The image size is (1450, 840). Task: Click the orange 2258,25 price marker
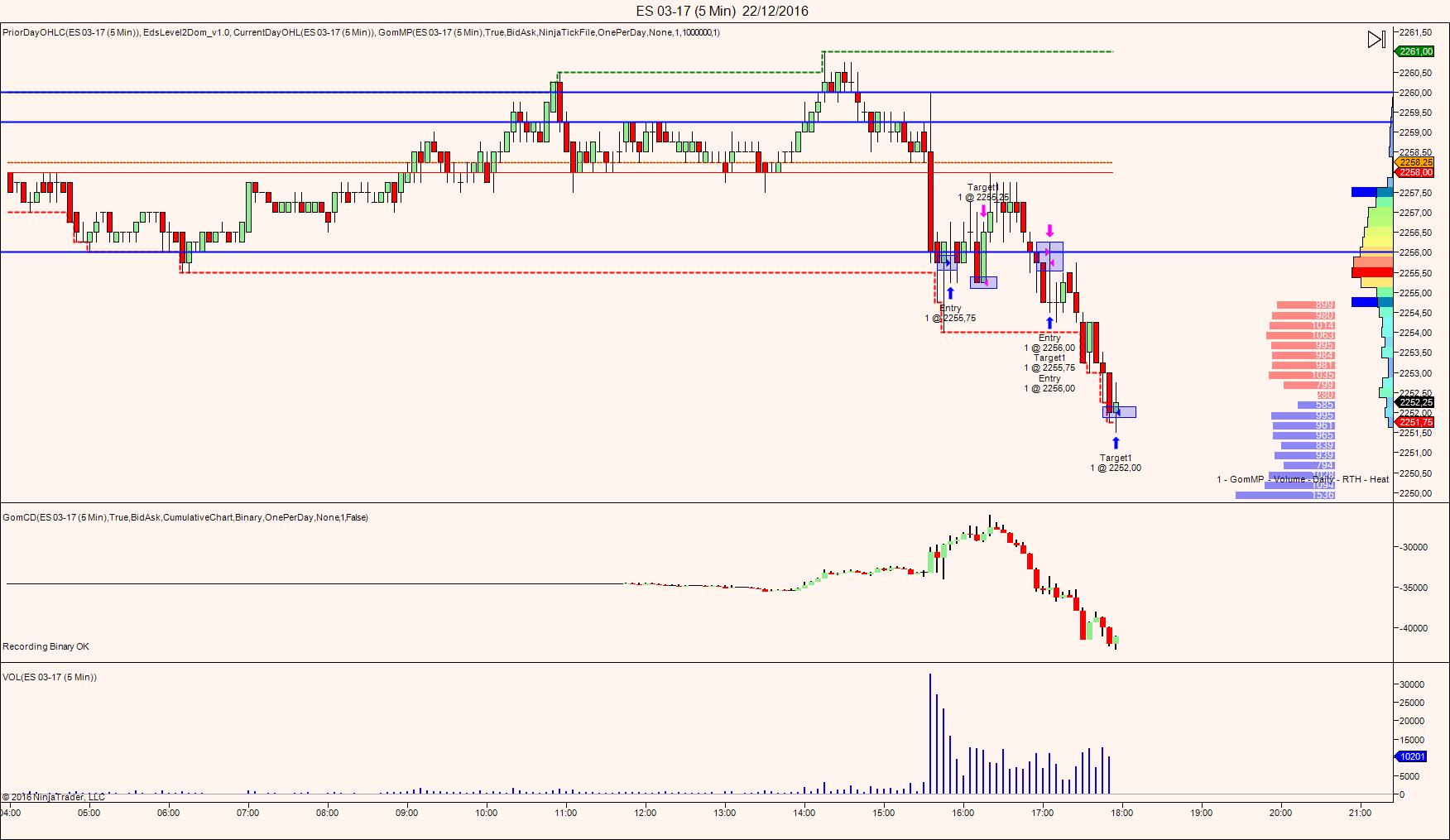coord(1415,162)
